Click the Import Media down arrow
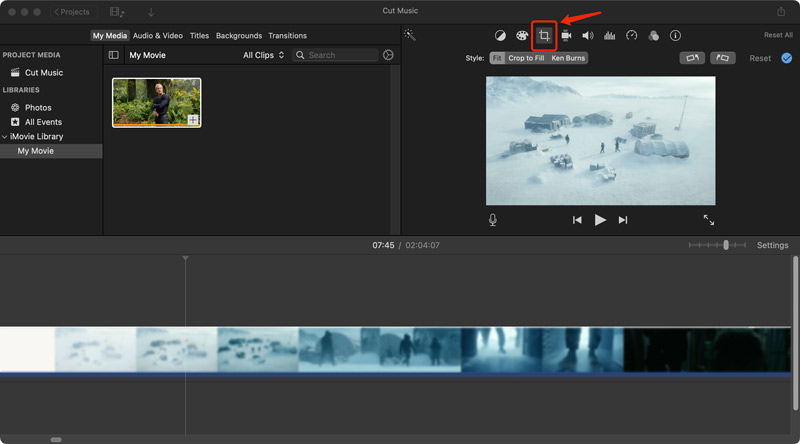Image resolution: width=800 pixels, height=444 pixels. tap(151, 12)
